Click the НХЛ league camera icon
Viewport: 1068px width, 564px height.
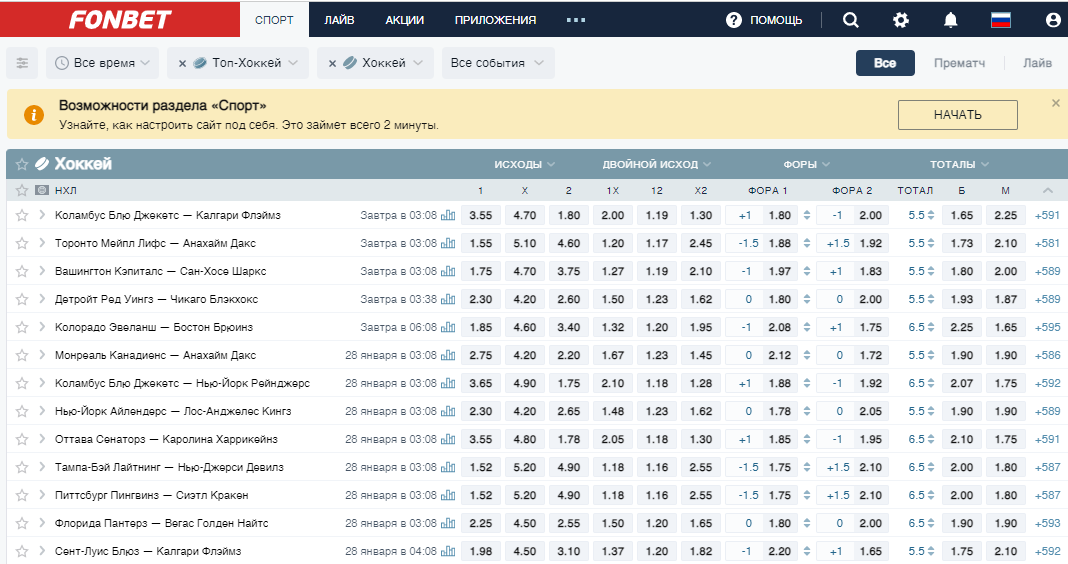[42, 190]
